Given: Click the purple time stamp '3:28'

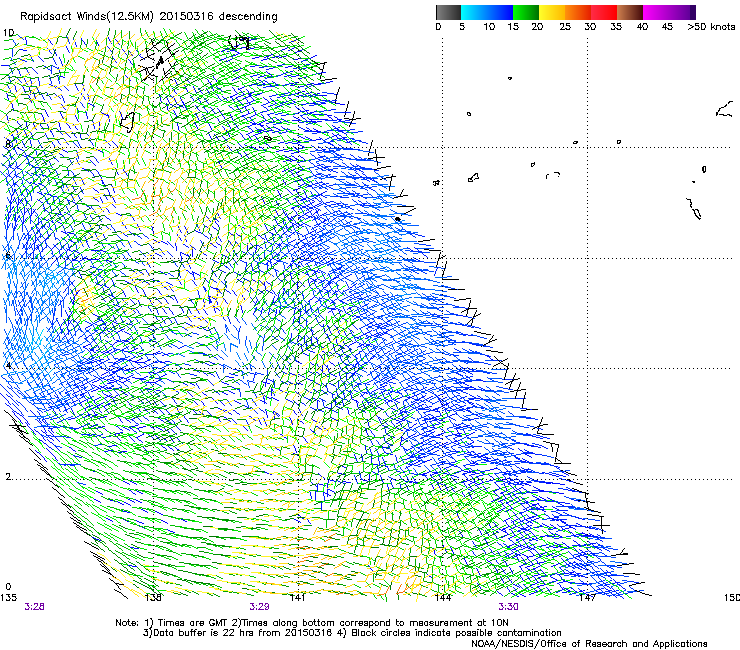Looking at the screenshot, I should click(34, 607).
